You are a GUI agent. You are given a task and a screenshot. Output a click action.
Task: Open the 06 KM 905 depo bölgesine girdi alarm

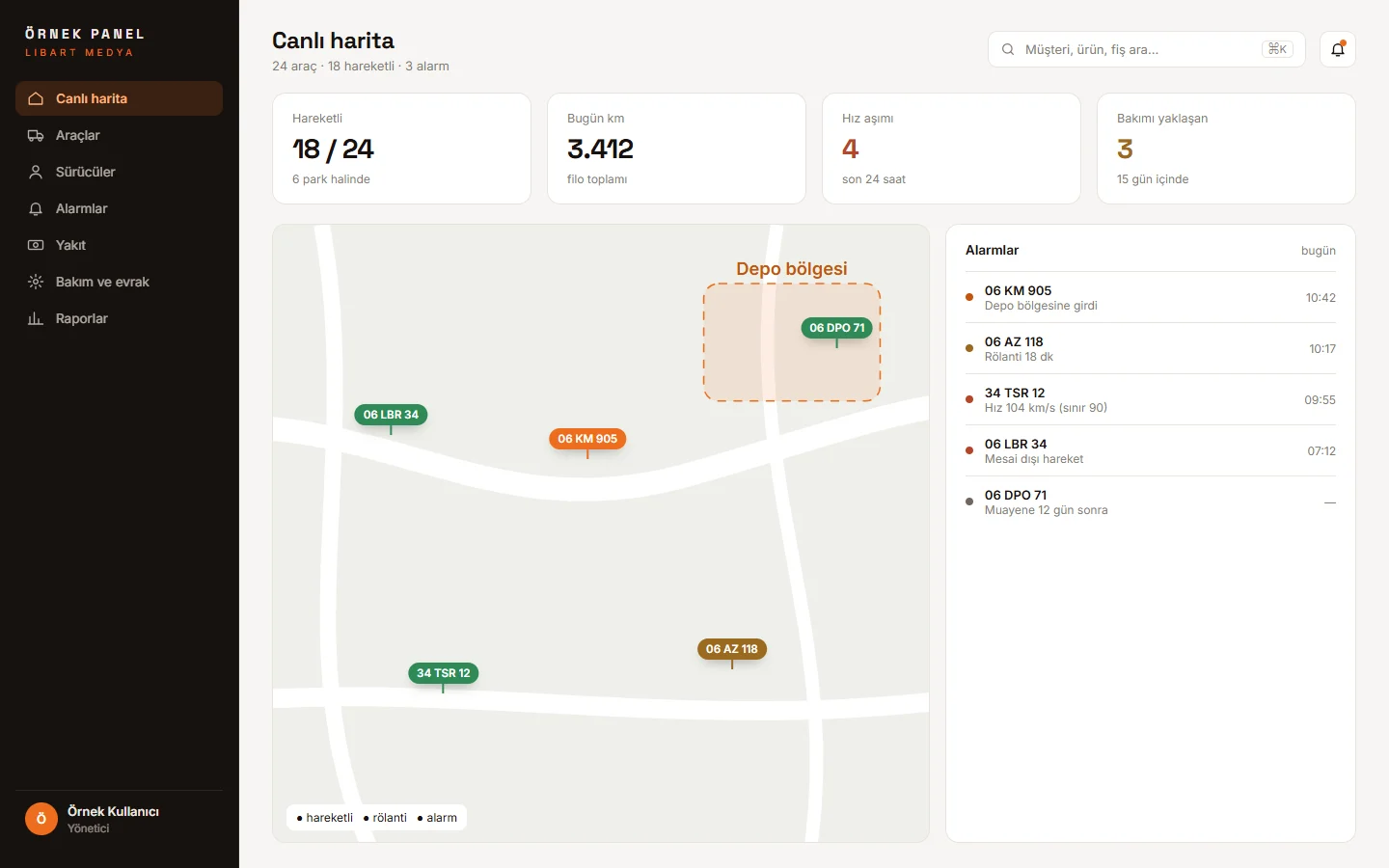(x=1151, y=297)
